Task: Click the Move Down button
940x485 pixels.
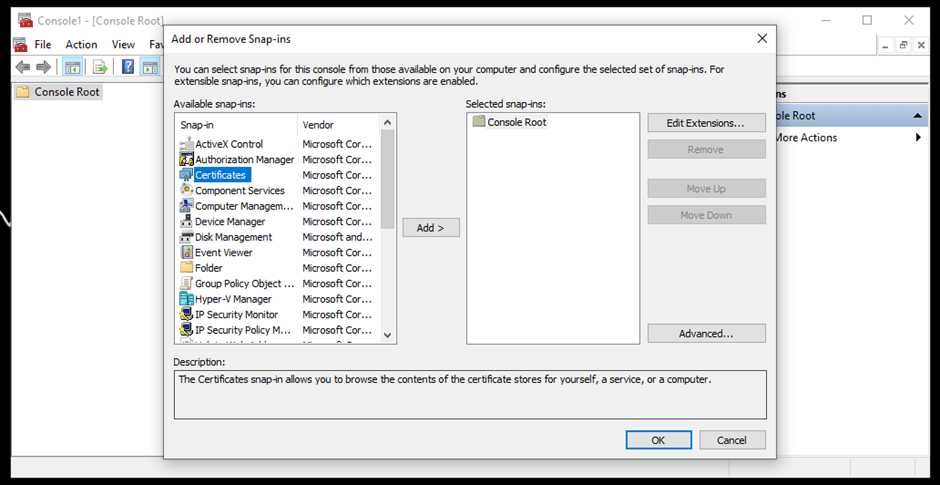Action: pyautogui.click(x=706, y=215)
